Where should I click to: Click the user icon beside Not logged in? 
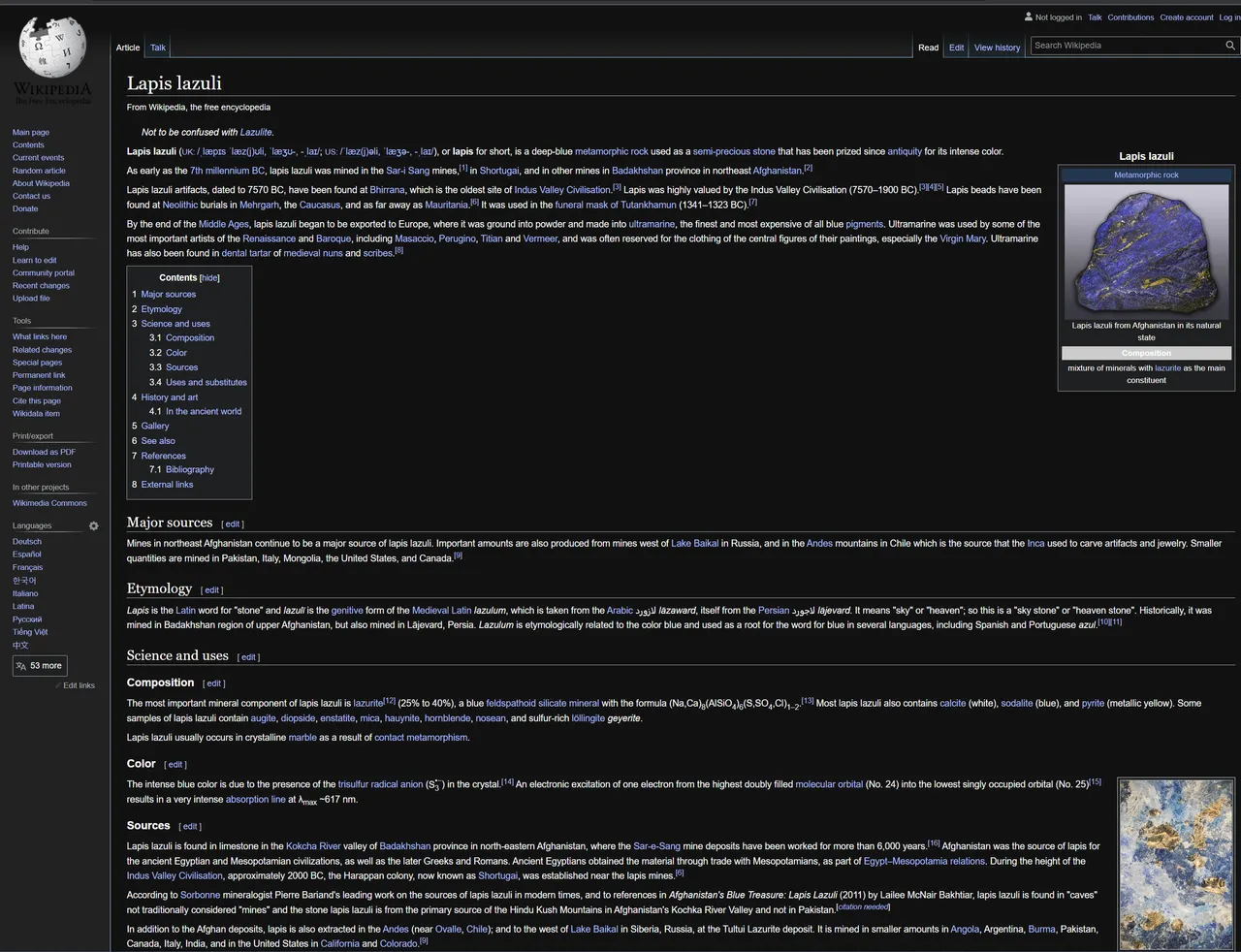[x=1029, y=16]
